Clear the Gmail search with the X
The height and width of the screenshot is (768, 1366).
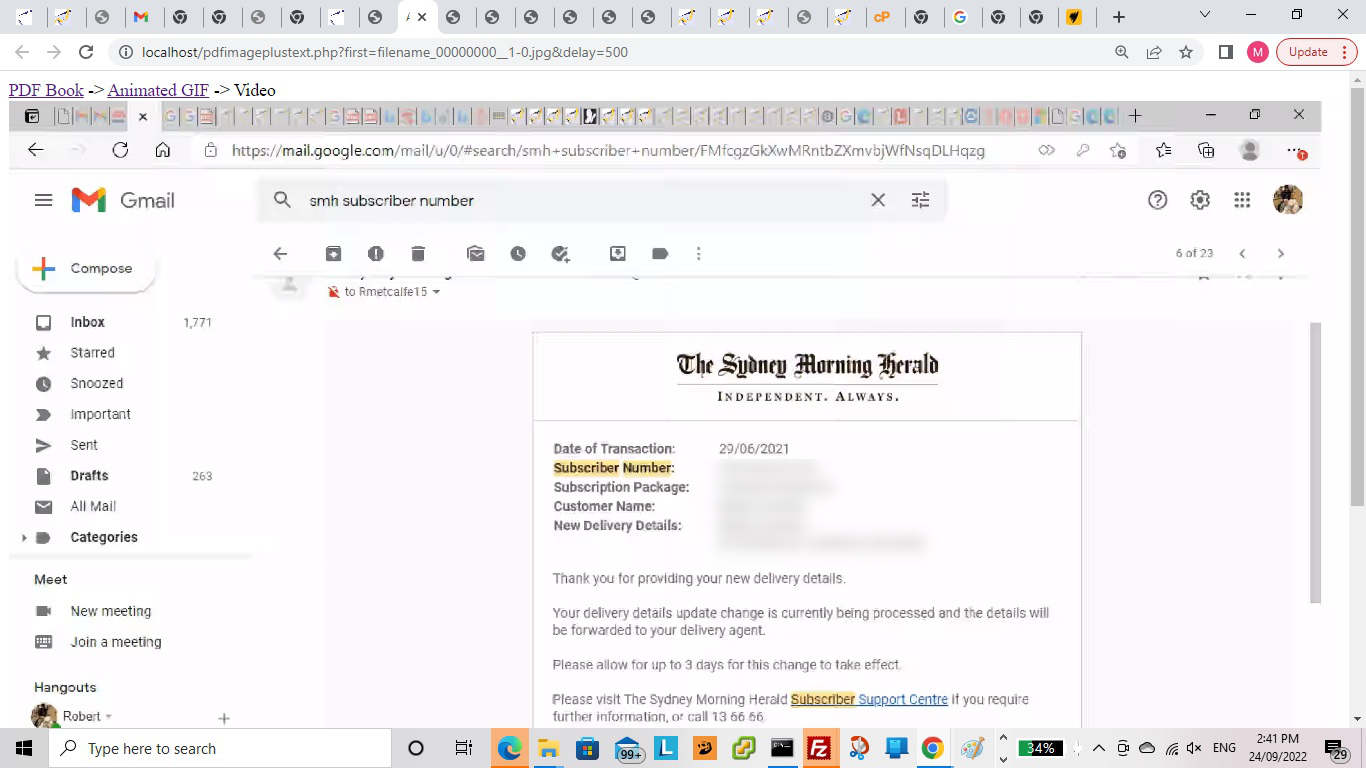878,200
